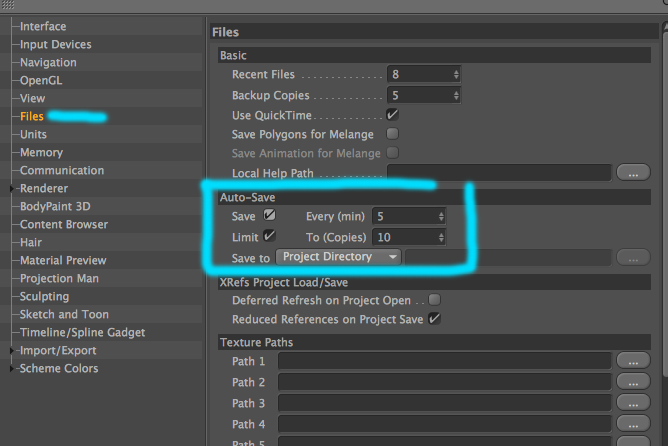This screenshot has height=446, width=668.
Task: Toggle the Auto-Save Save checkbox
Action: point(269,215)
